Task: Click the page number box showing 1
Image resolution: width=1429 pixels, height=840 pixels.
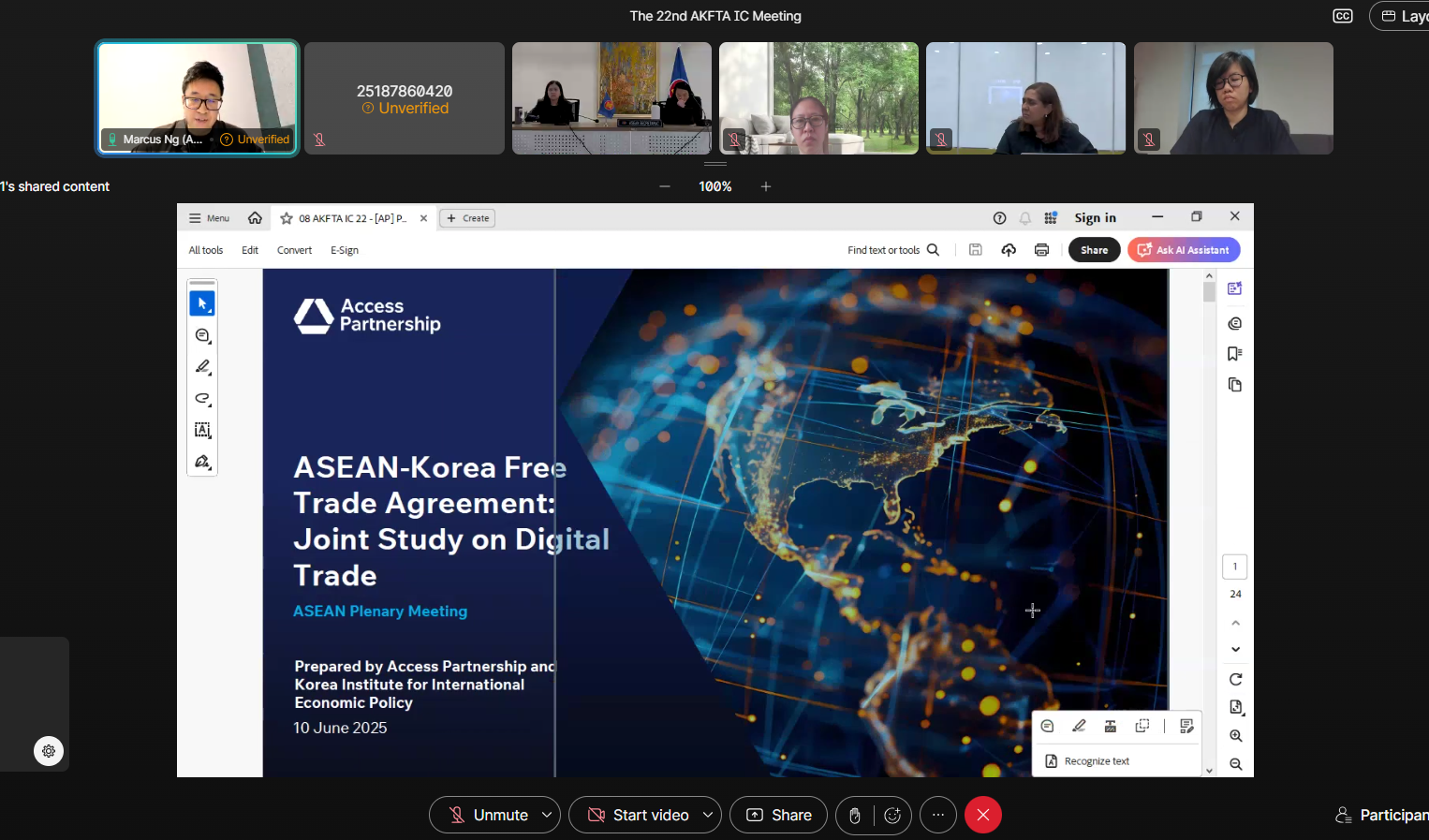Action: [1235, 567]
